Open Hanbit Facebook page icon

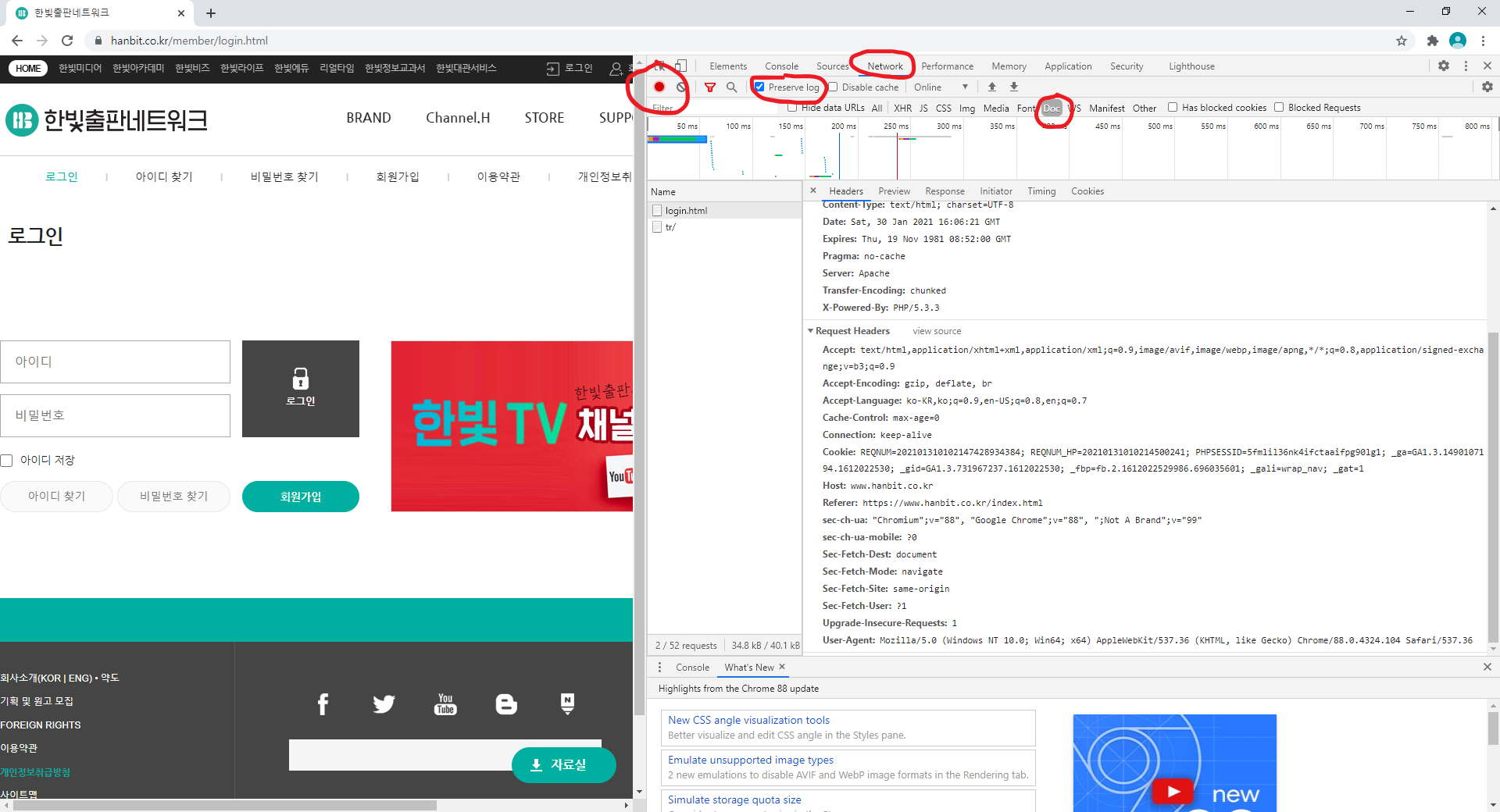[323, 704]
